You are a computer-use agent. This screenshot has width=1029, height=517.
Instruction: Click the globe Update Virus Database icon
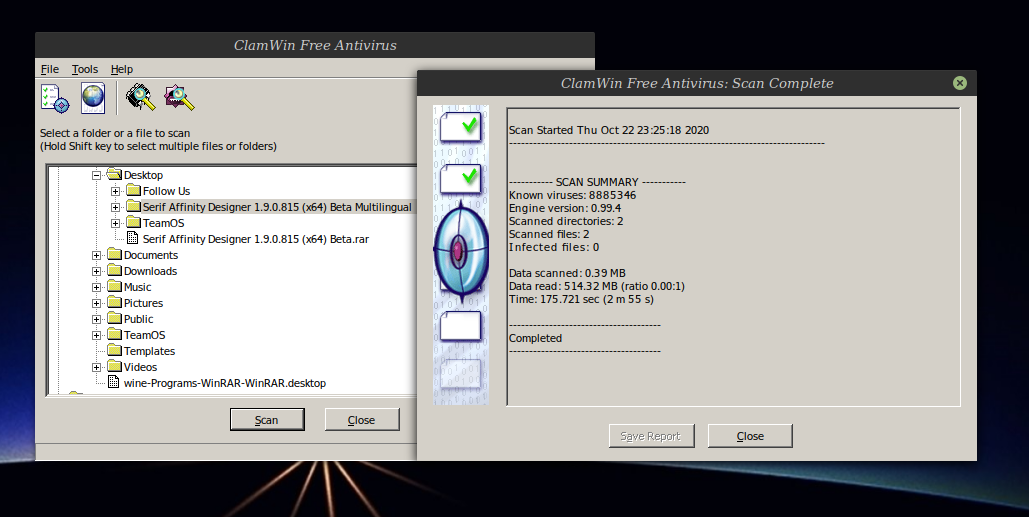click(x=93, y=98)
